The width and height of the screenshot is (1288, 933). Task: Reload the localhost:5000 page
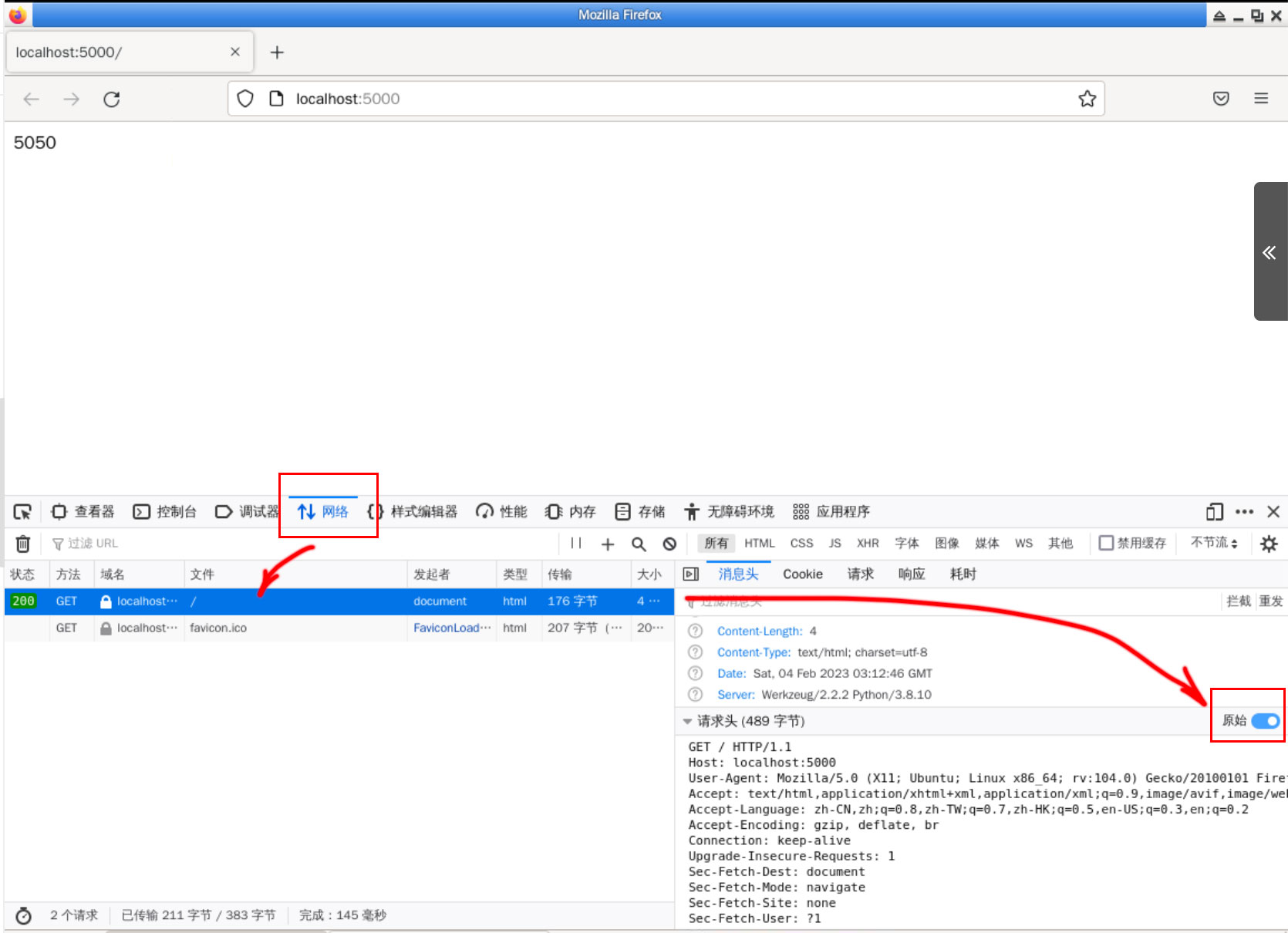click(112, 99)
